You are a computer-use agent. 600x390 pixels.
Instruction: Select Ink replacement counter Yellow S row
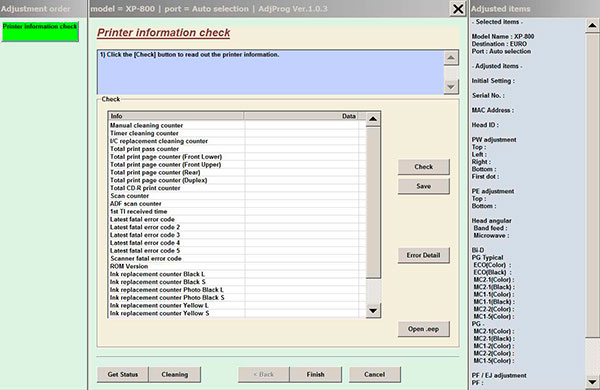click(x=237, y=313)
